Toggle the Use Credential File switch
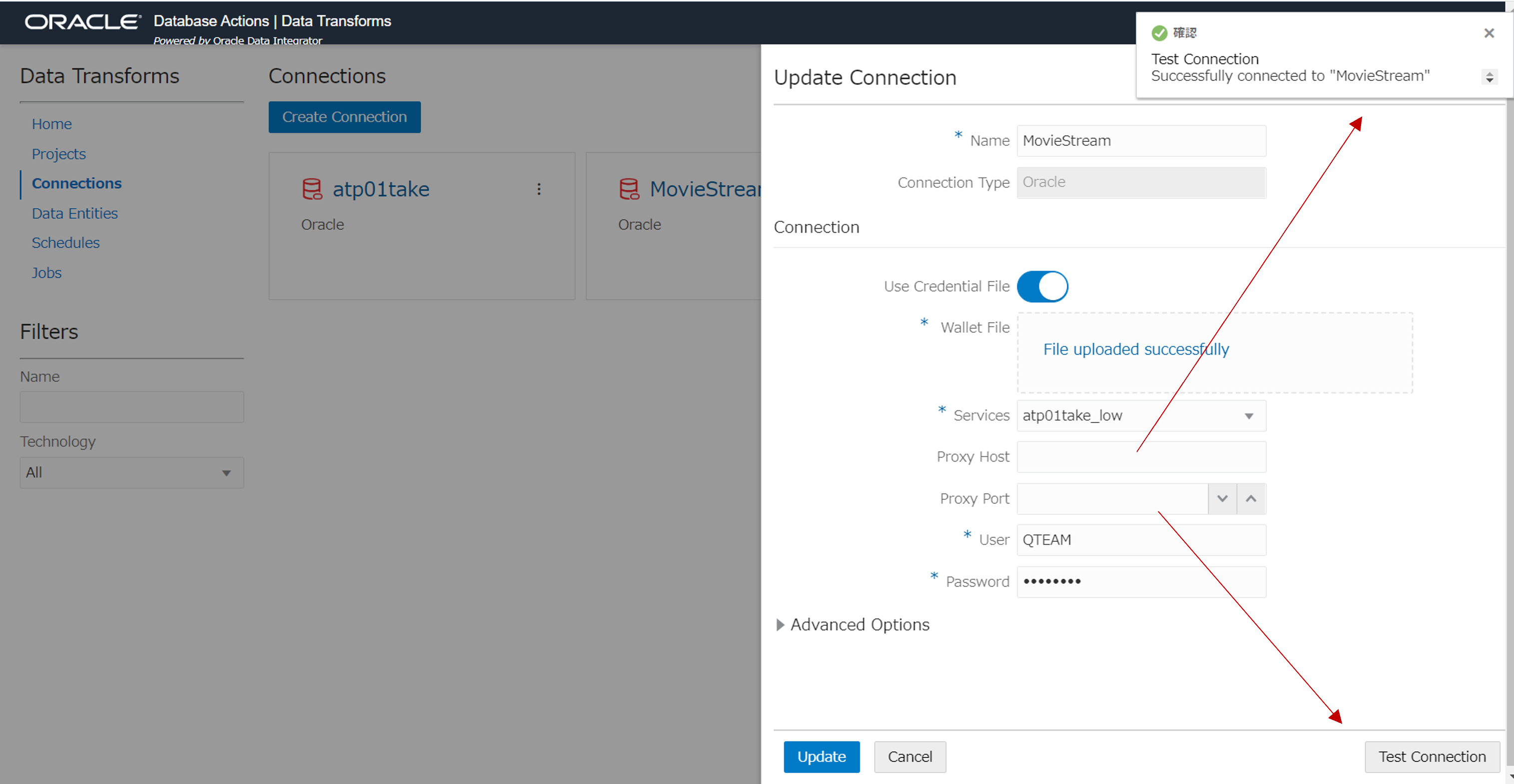 point(1042,287)
